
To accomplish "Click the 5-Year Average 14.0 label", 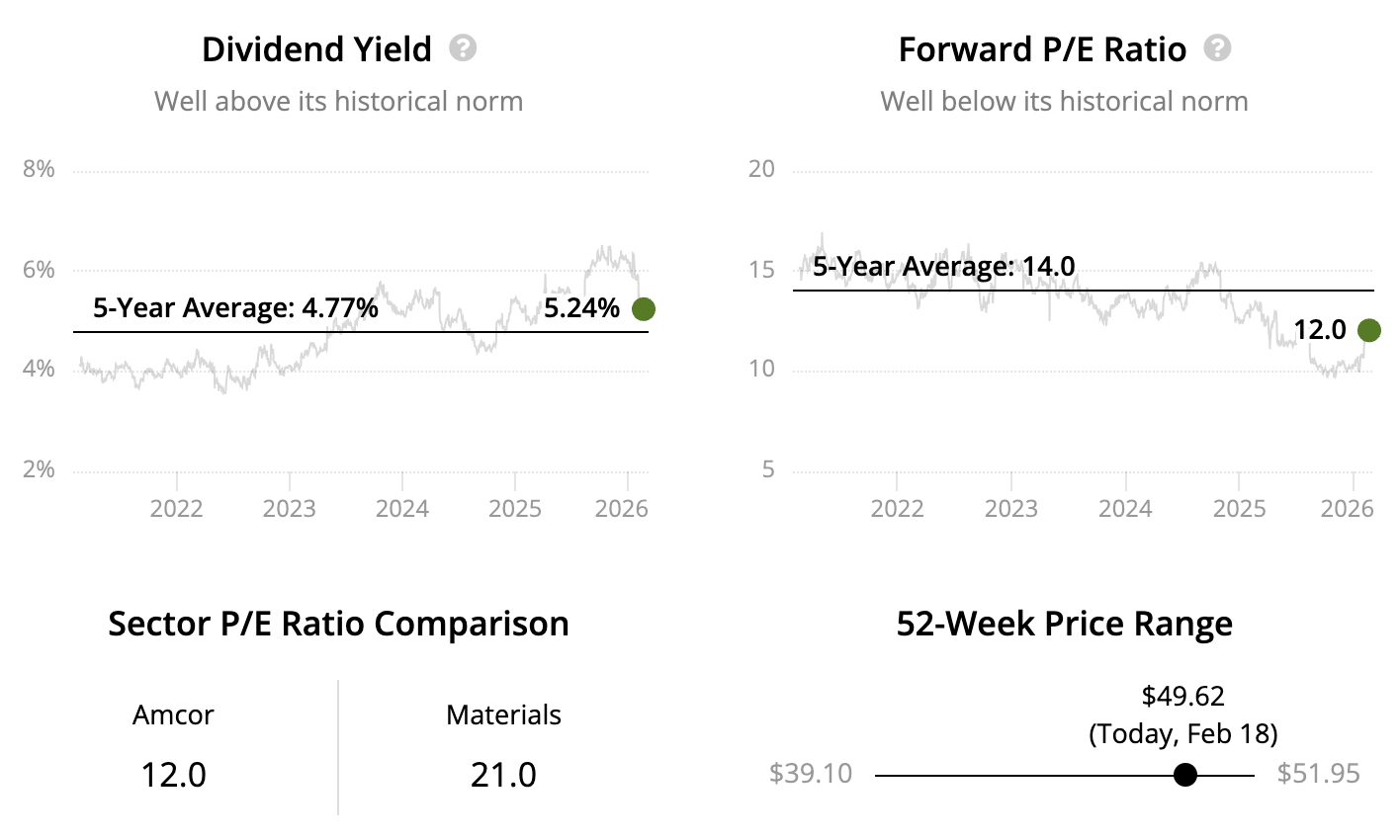I will point(943,267).
